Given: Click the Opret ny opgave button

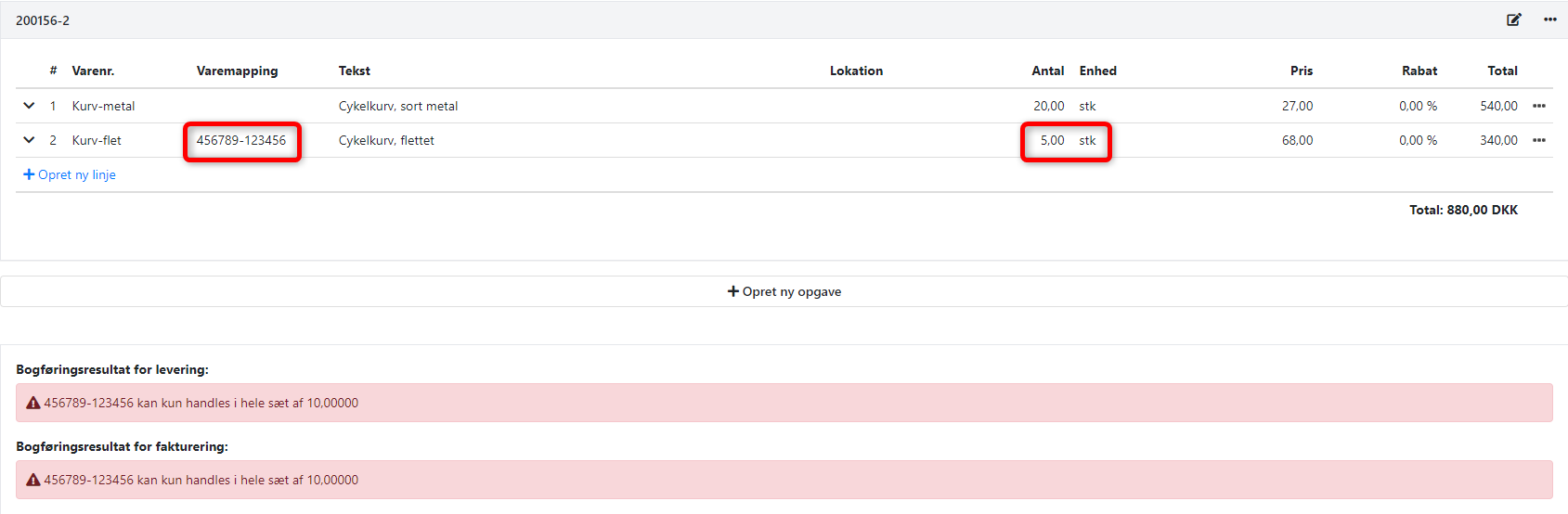Looking at the screenshot, I should tap(784, 291).
